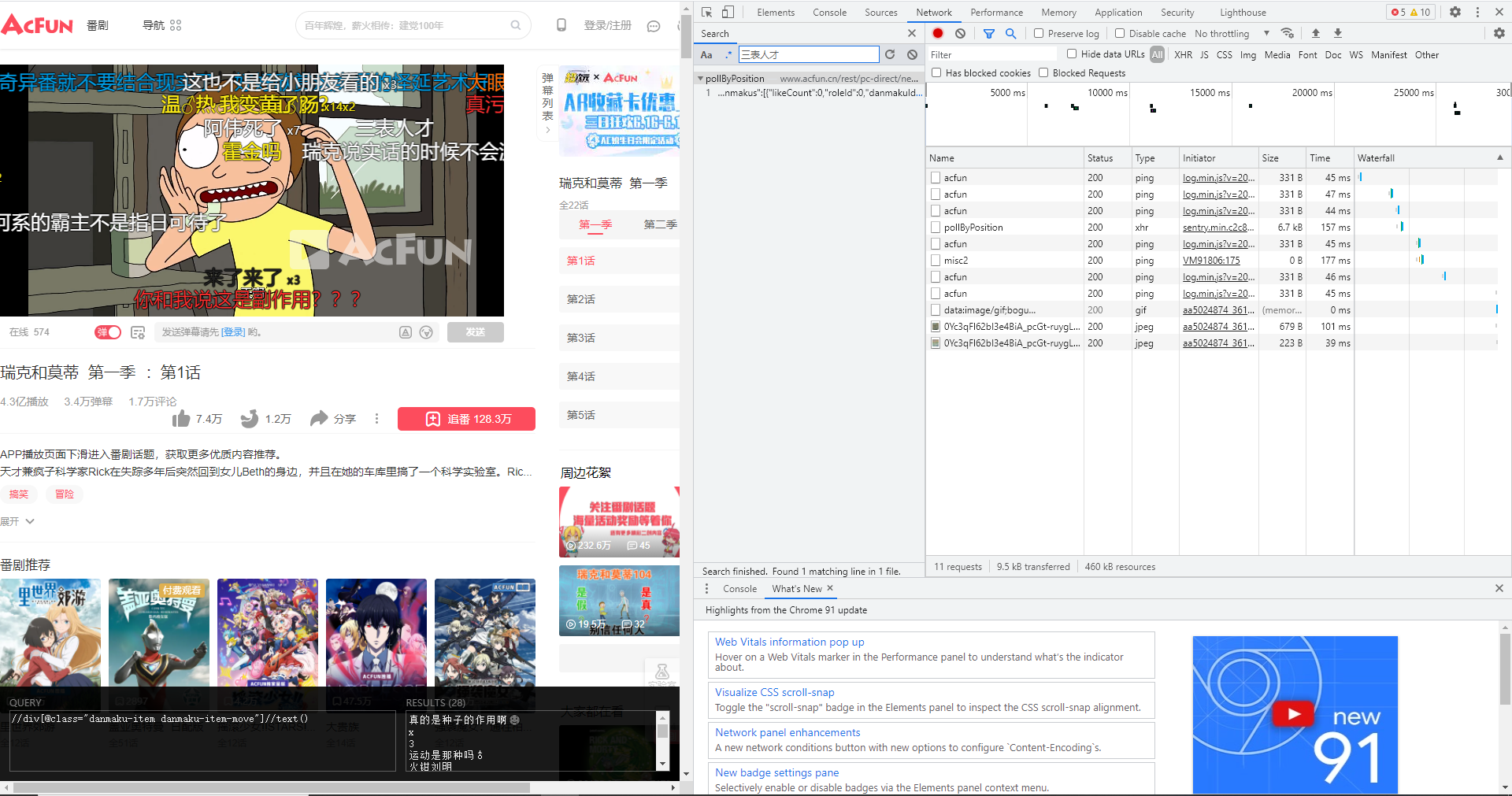
Task: Toggle the match case Aa button
Action: pyautogui.click(x=706, y=54)
